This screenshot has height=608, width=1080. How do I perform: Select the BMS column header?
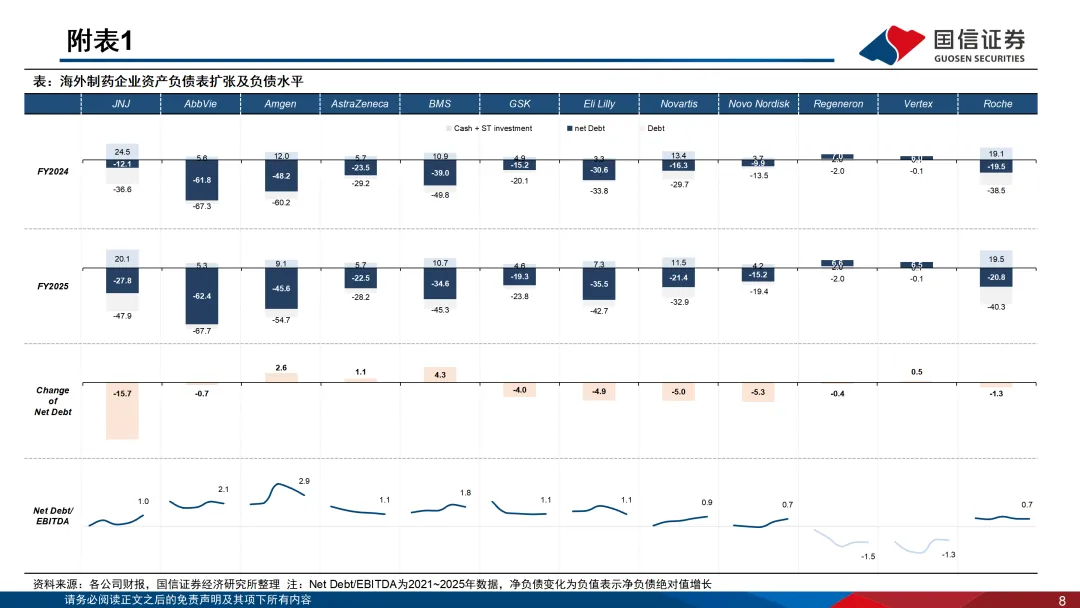439,104
